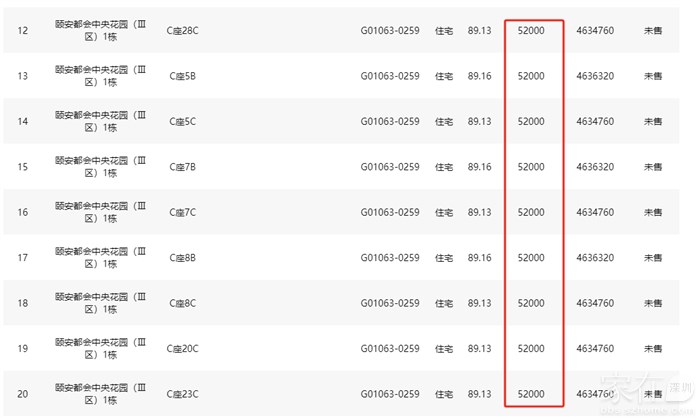Click permit number G01063-0259 in row 15
Viewport: 700px width, 418px height.
pyautogui.click(x=390, y=167)
